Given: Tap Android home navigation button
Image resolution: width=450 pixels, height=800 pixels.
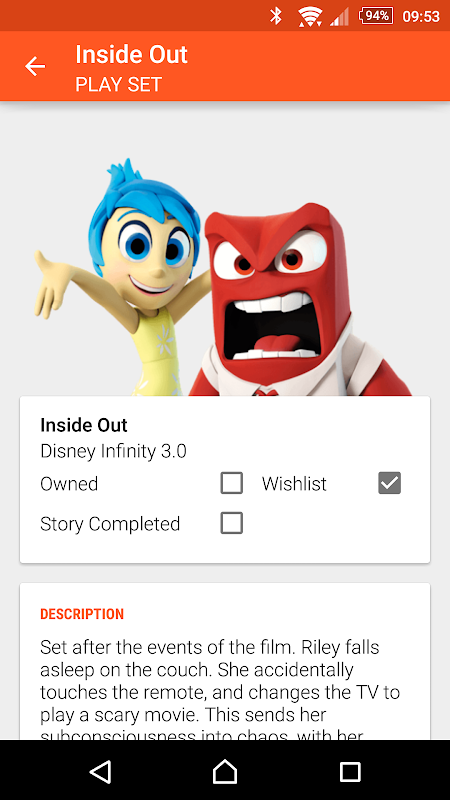Looking at the screenshot, I should pos(225,771).
